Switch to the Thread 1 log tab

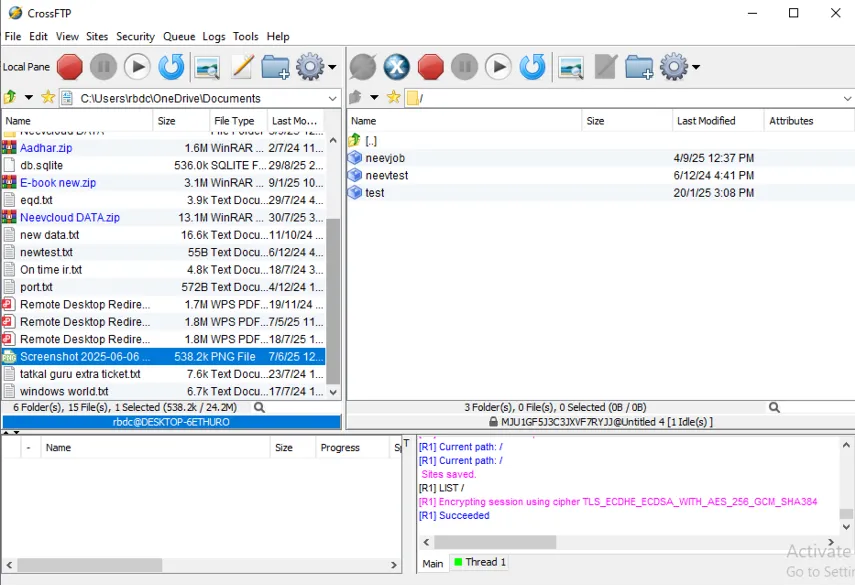(x=480, y=562)
